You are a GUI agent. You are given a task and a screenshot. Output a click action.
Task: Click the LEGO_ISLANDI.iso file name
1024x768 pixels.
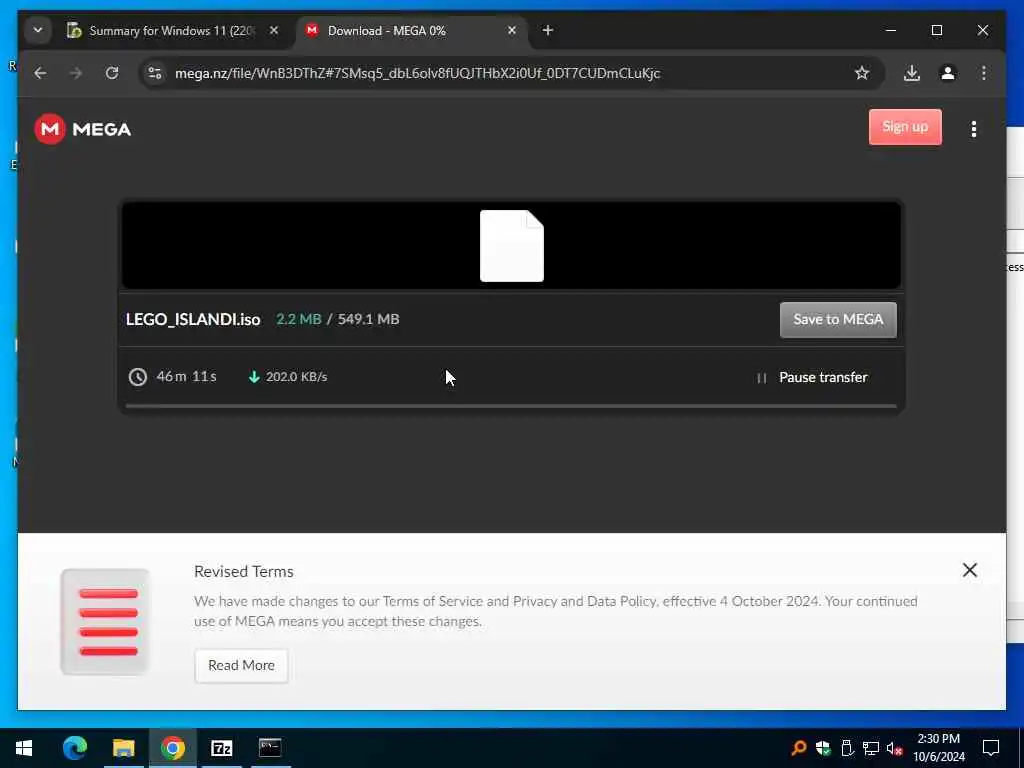click(193, 319)
